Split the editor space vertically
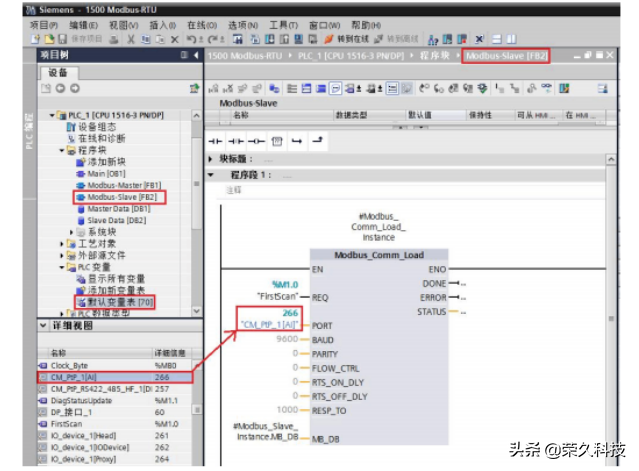 click(511, 39)
